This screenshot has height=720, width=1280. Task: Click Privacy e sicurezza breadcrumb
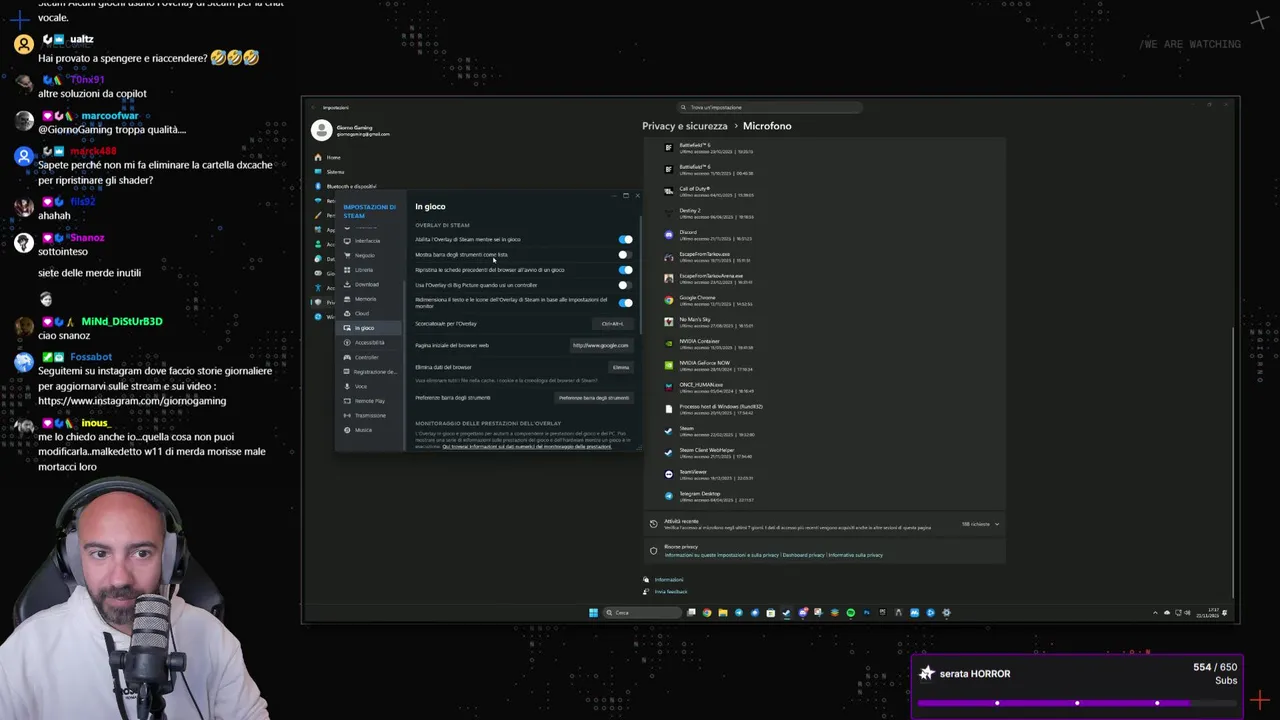(x=685, y=126)
